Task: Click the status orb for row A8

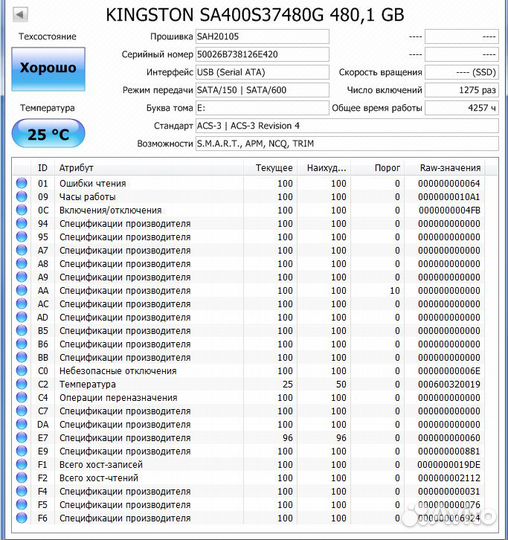Action: pos(22,263)
